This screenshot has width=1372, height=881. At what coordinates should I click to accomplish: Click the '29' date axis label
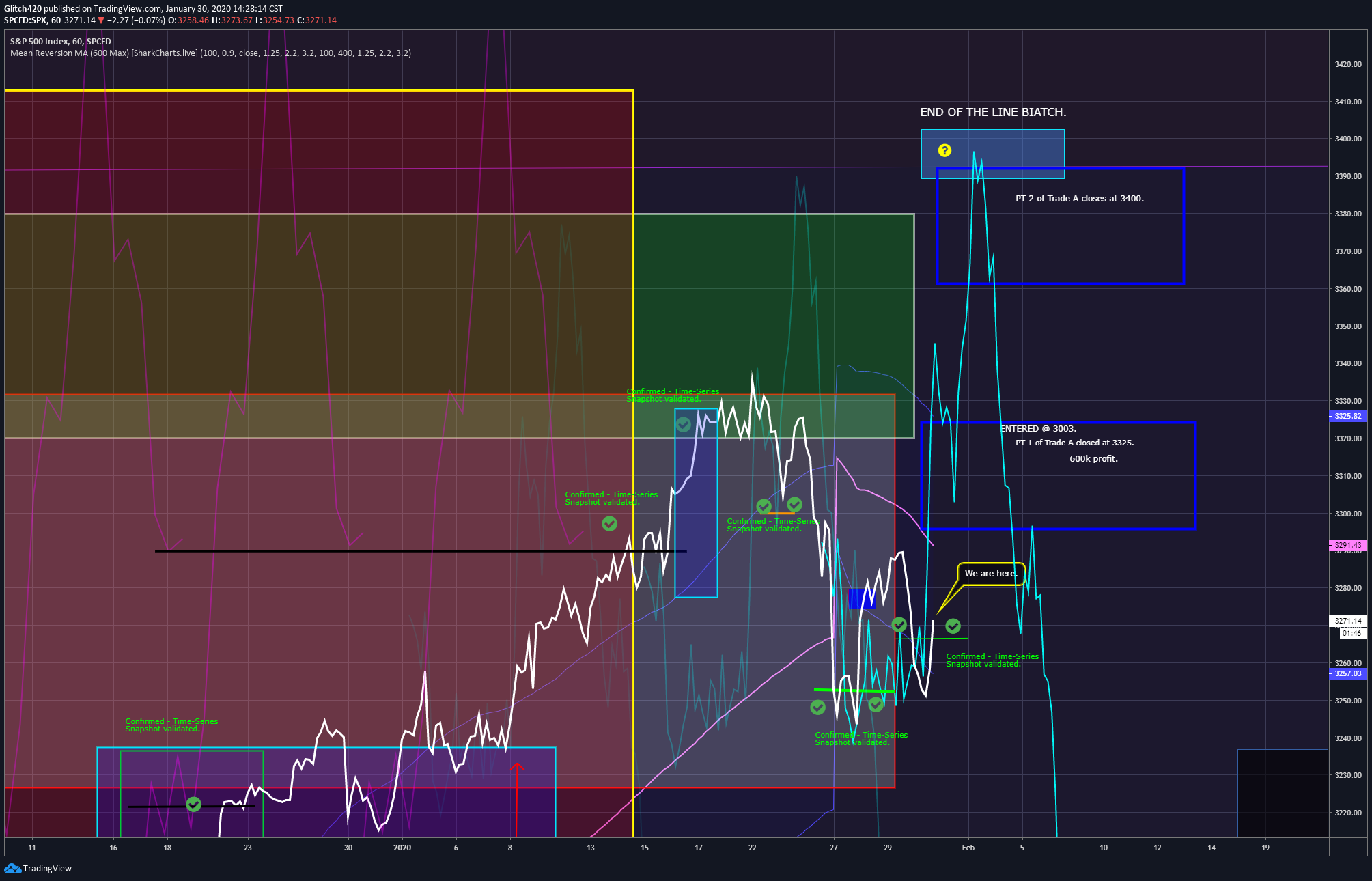(887, 848)
